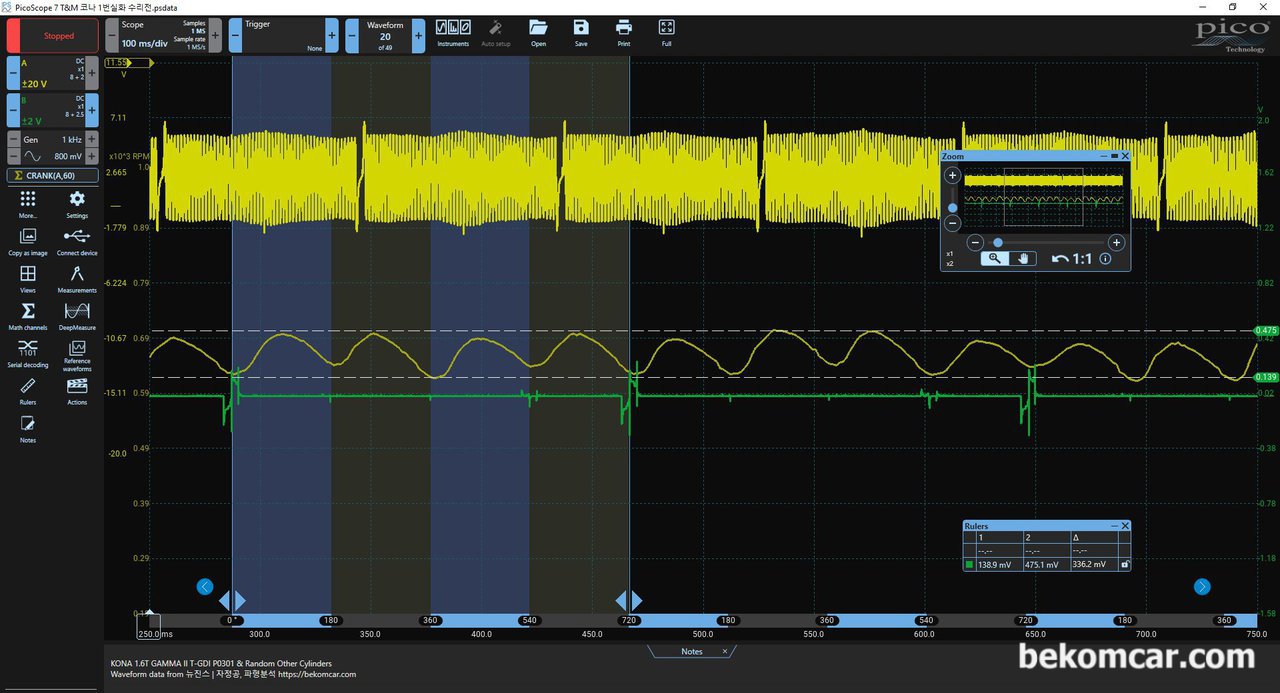Open Reference waveforms

77,353
